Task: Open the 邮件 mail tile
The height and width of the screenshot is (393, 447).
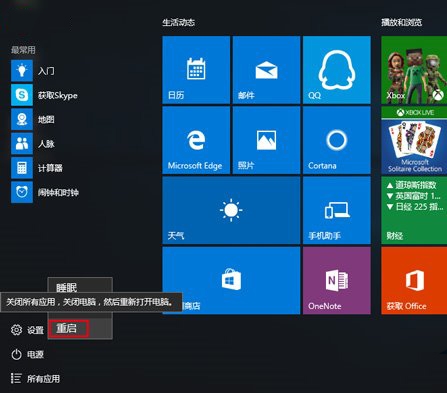Action: [x=266, y=70]
